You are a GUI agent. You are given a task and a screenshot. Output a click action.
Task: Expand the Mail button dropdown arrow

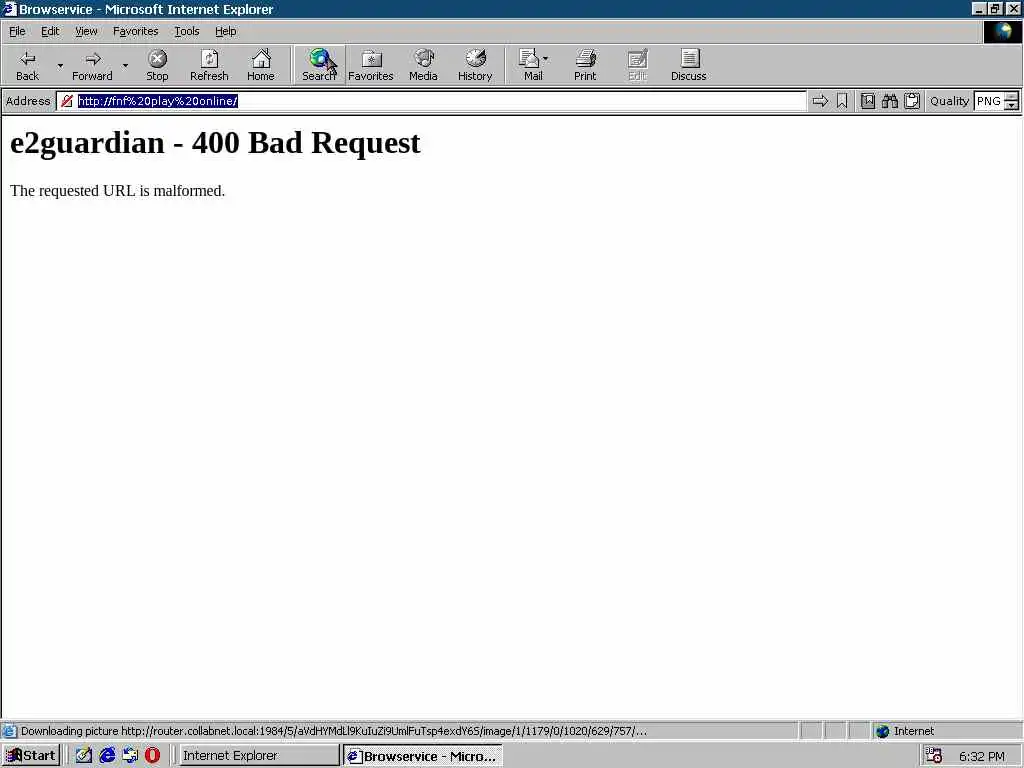click(x=546, y=59)
